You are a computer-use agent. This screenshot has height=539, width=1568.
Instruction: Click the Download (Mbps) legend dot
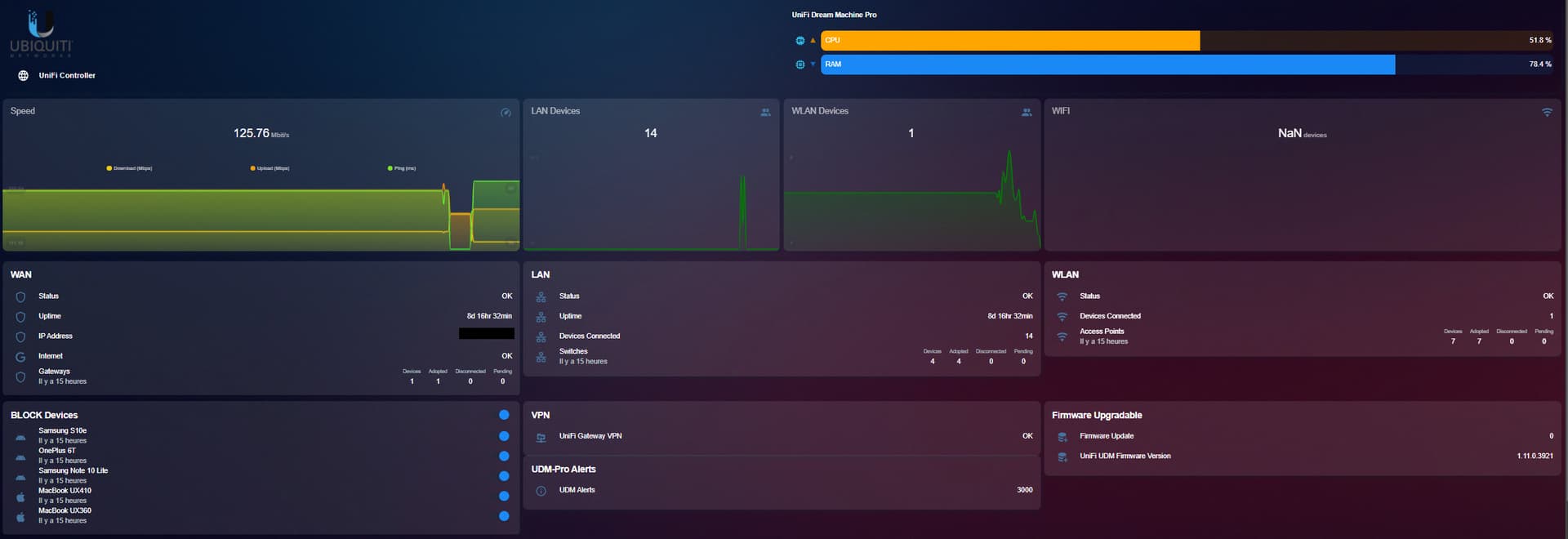click(109, 168)
